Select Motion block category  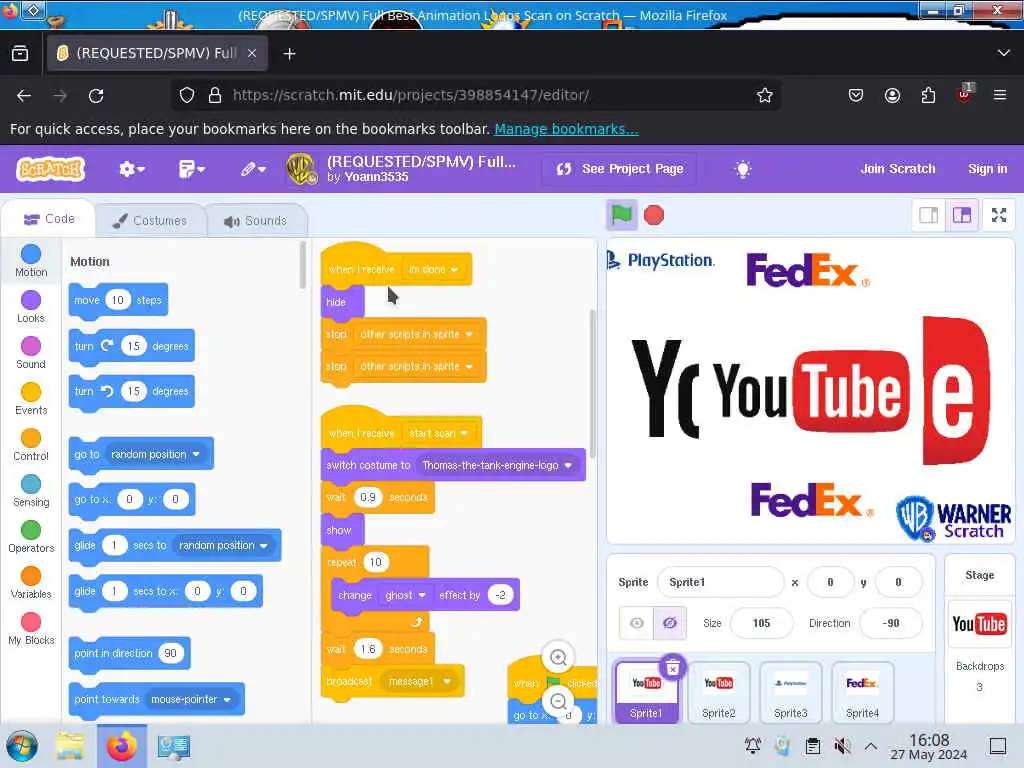(31, 261)
